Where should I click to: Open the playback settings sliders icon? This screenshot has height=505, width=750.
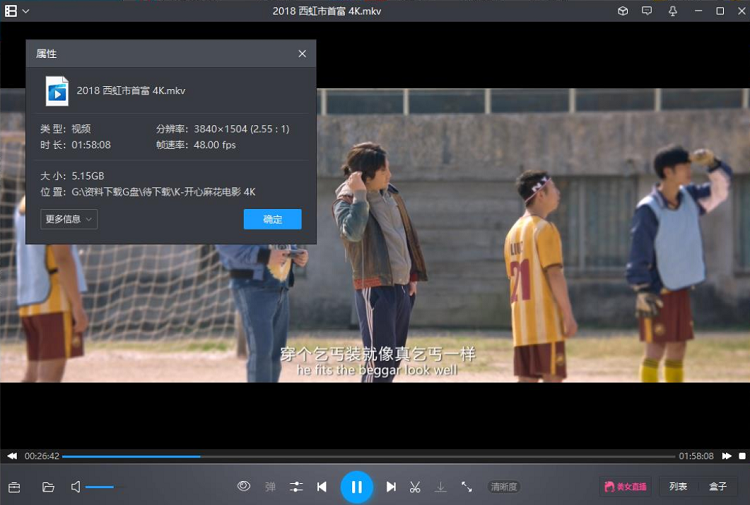pyautogui.click(x=296, y=487)
